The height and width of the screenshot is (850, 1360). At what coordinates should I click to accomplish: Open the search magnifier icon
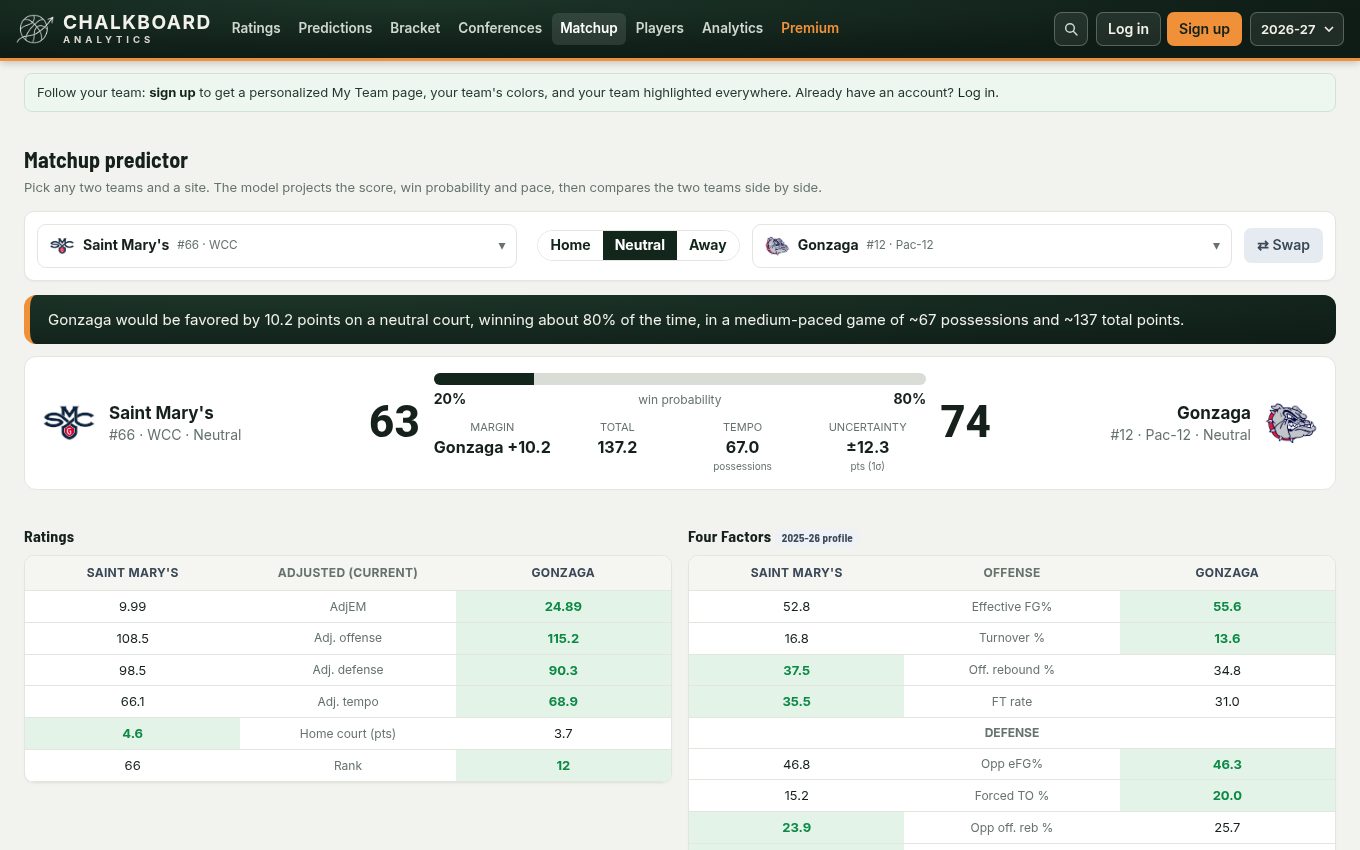[x=1071, y=29]
